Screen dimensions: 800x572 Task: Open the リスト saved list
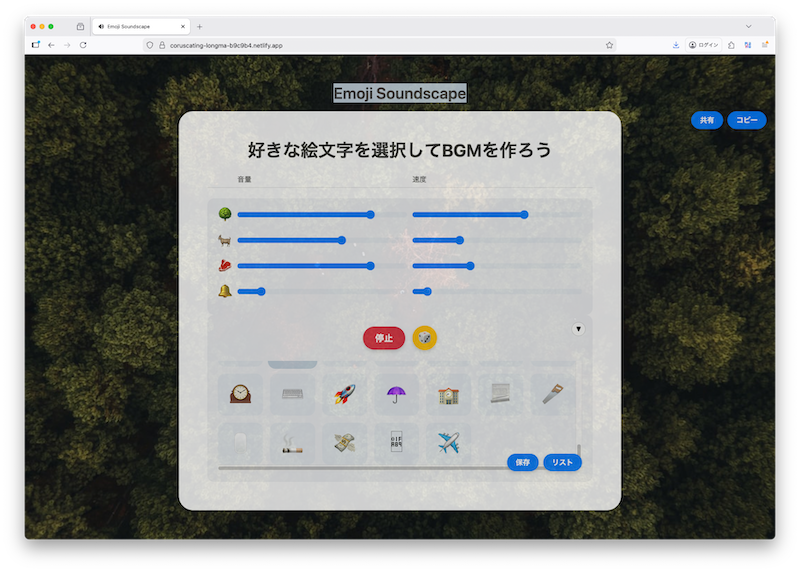tap(562, 462)
